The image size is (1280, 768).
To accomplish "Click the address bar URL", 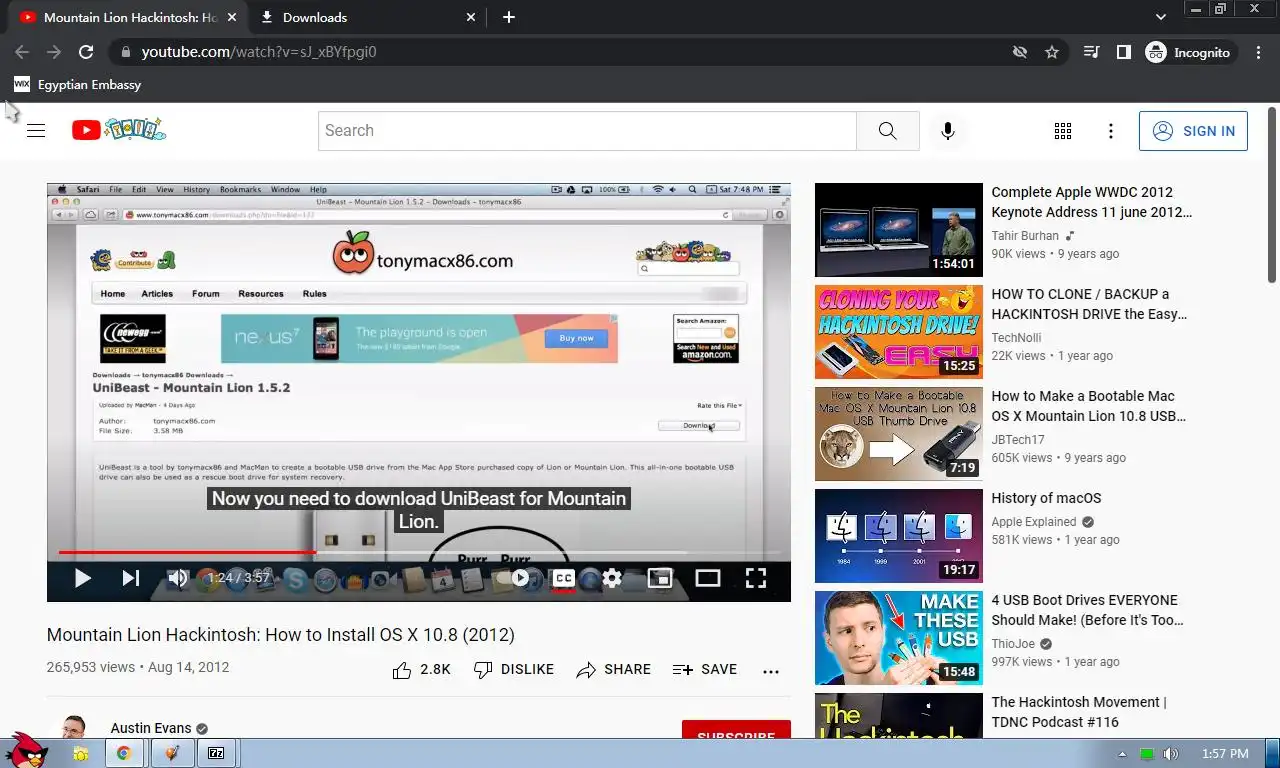I will [x=259, y=52].
